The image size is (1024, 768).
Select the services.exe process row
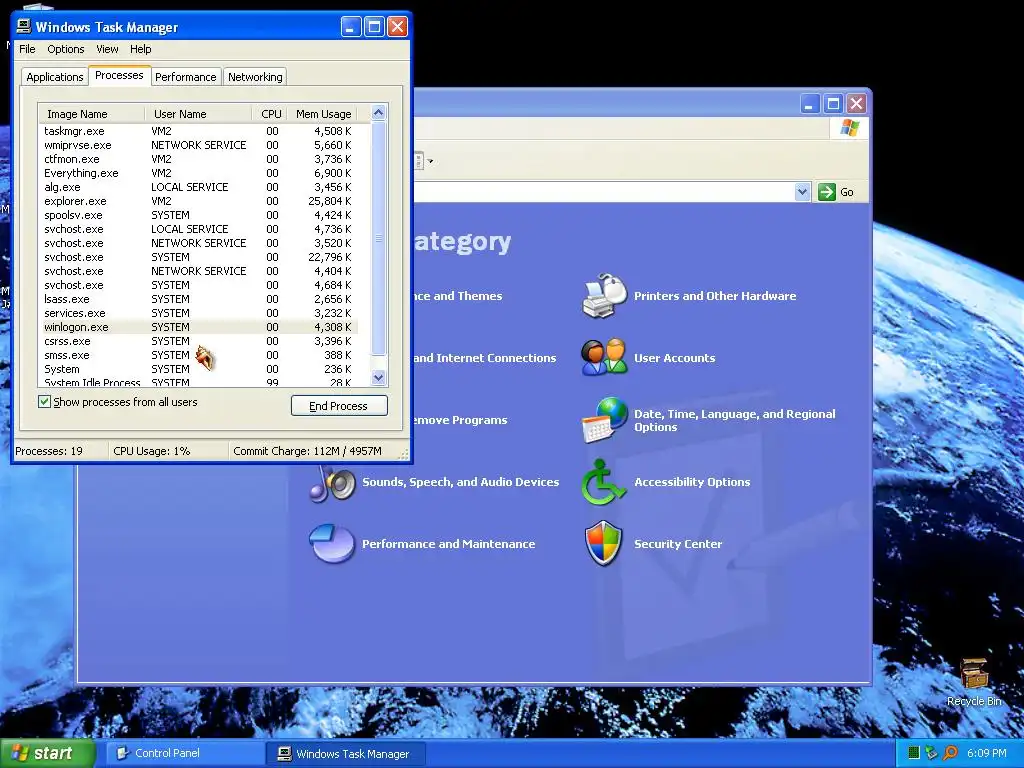pyautogui.click(x=199, y=313)
